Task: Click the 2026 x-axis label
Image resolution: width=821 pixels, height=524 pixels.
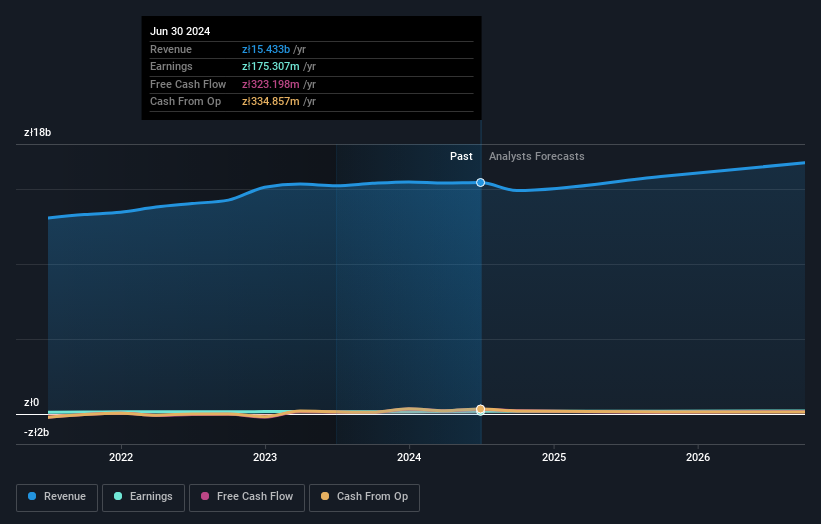Action: coord(698,458)
